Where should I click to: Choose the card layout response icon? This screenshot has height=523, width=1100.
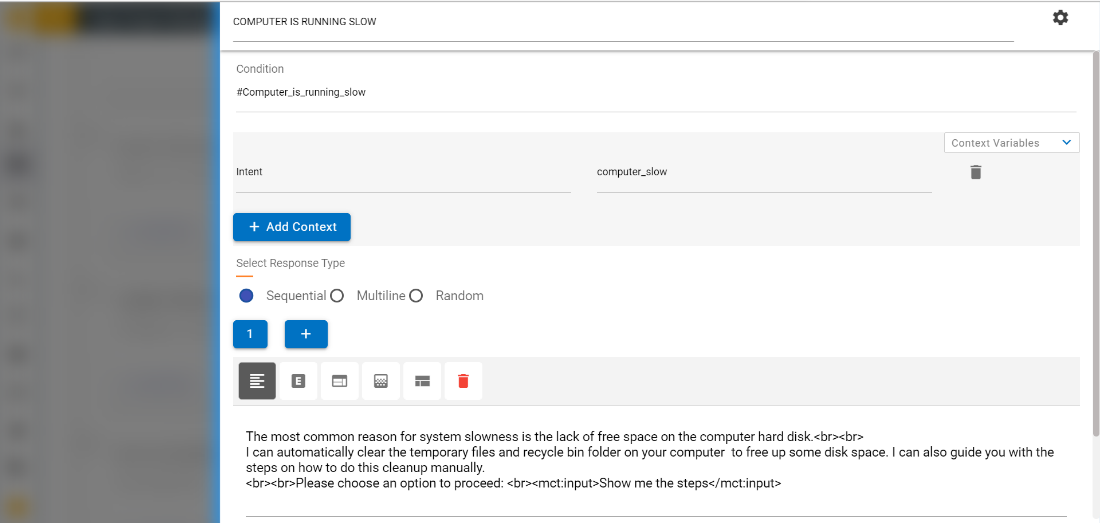tap(340, 381)
